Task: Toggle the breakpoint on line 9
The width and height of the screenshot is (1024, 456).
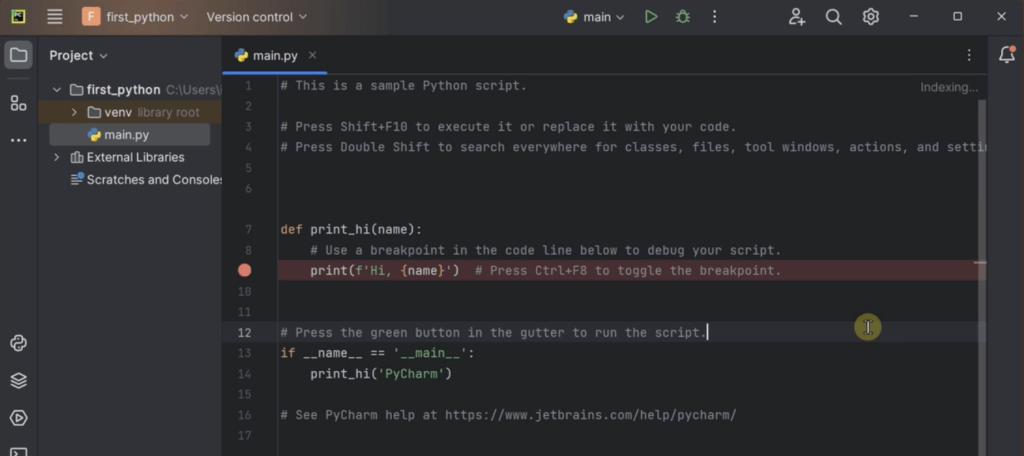Action: coord(245,270)
